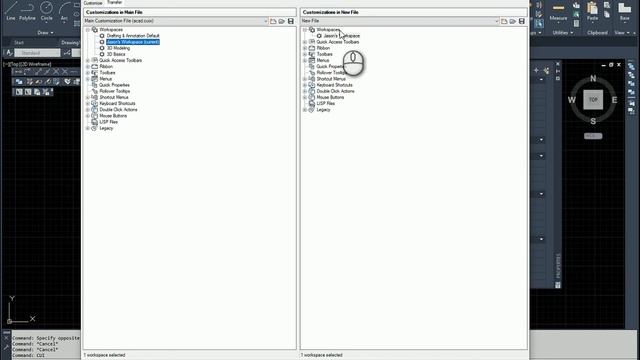This screenshot has width=640, height=360.
Task: Click open file icon in New File pane
Action: pos(513,21)
